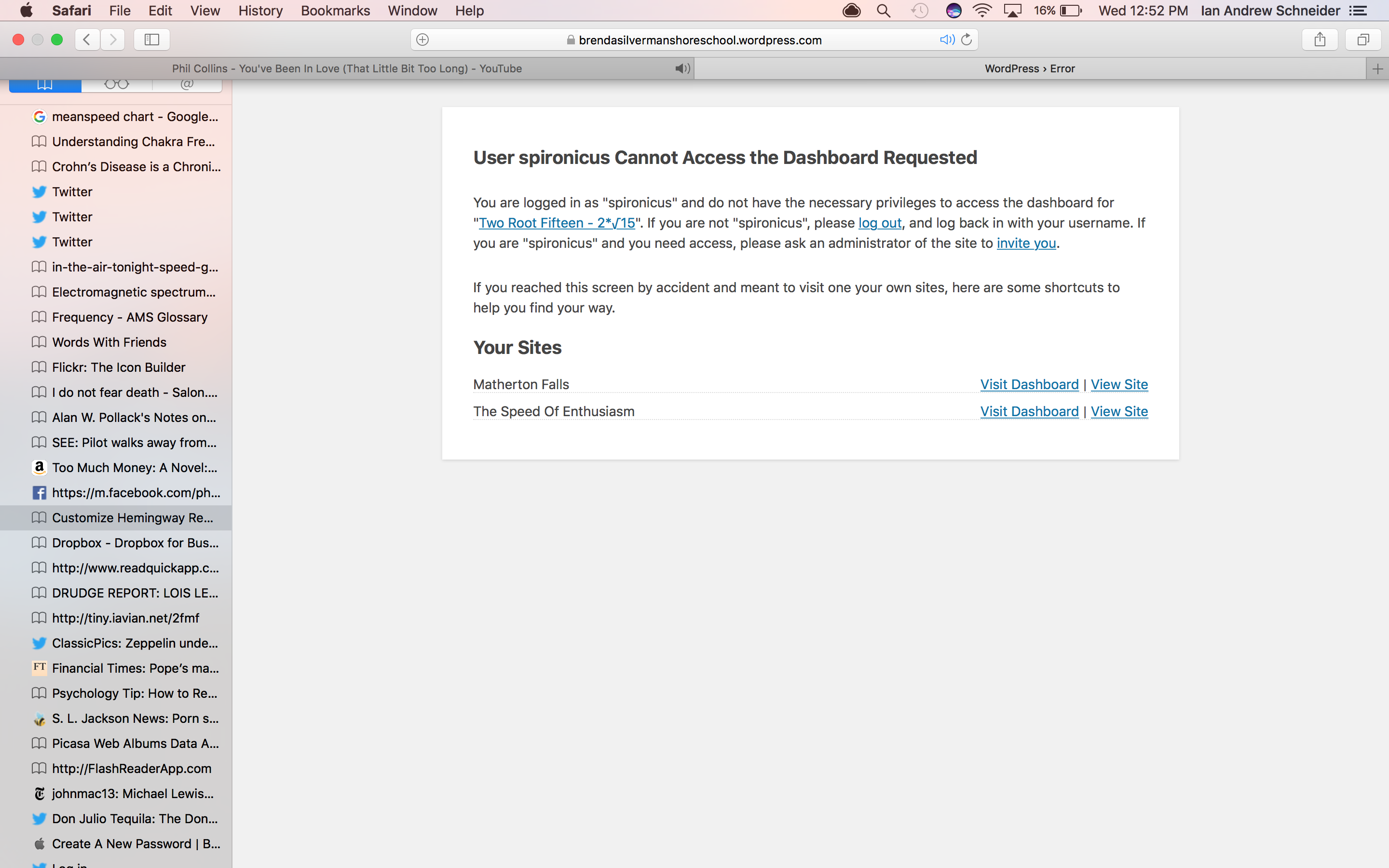Mute audio via address bar speaker icon
This screenshot has height=868, width=1389.
[946, 40]
